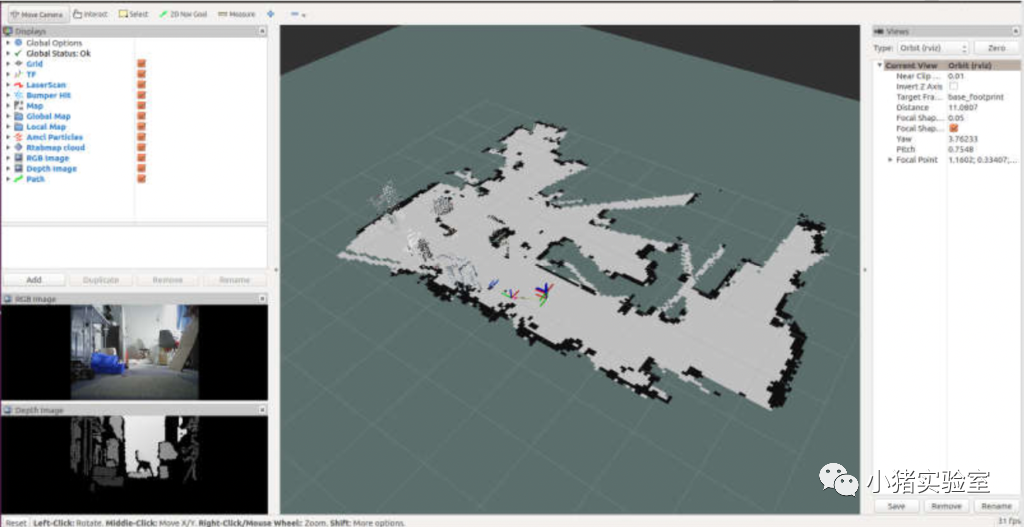Expand the Global Options row
The width and height of the screenshot is (1024, 527).
click(x=8, y=43)
